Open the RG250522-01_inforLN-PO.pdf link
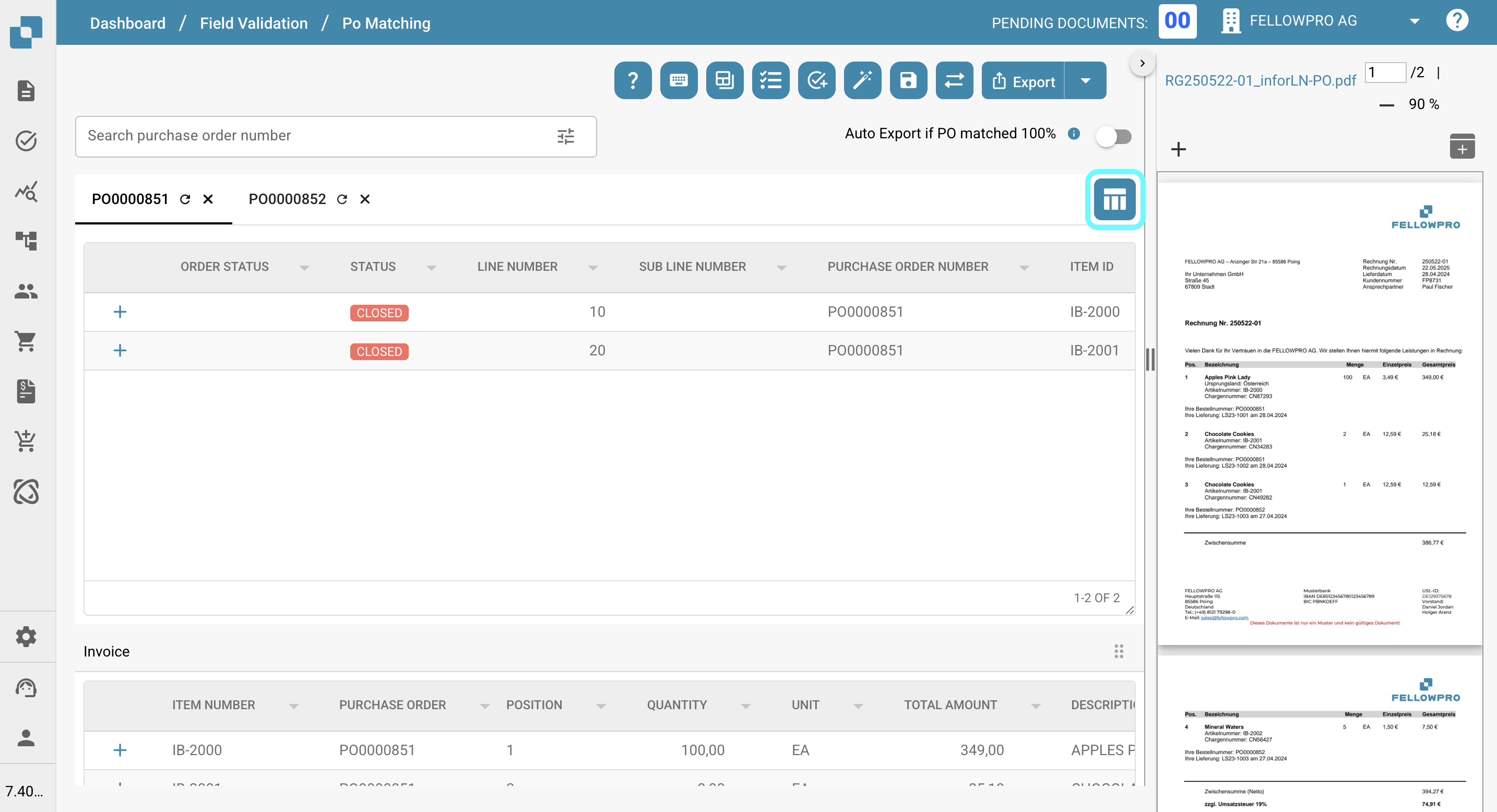 point(1260,80)
